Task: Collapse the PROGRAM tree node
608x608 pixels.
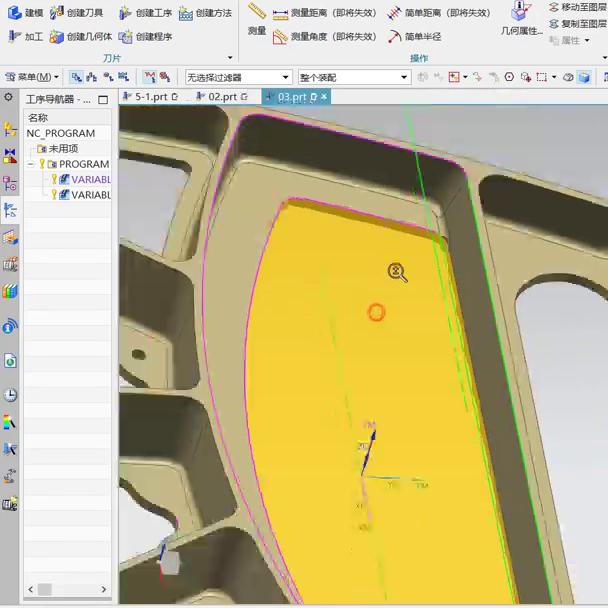Action: 32,164
